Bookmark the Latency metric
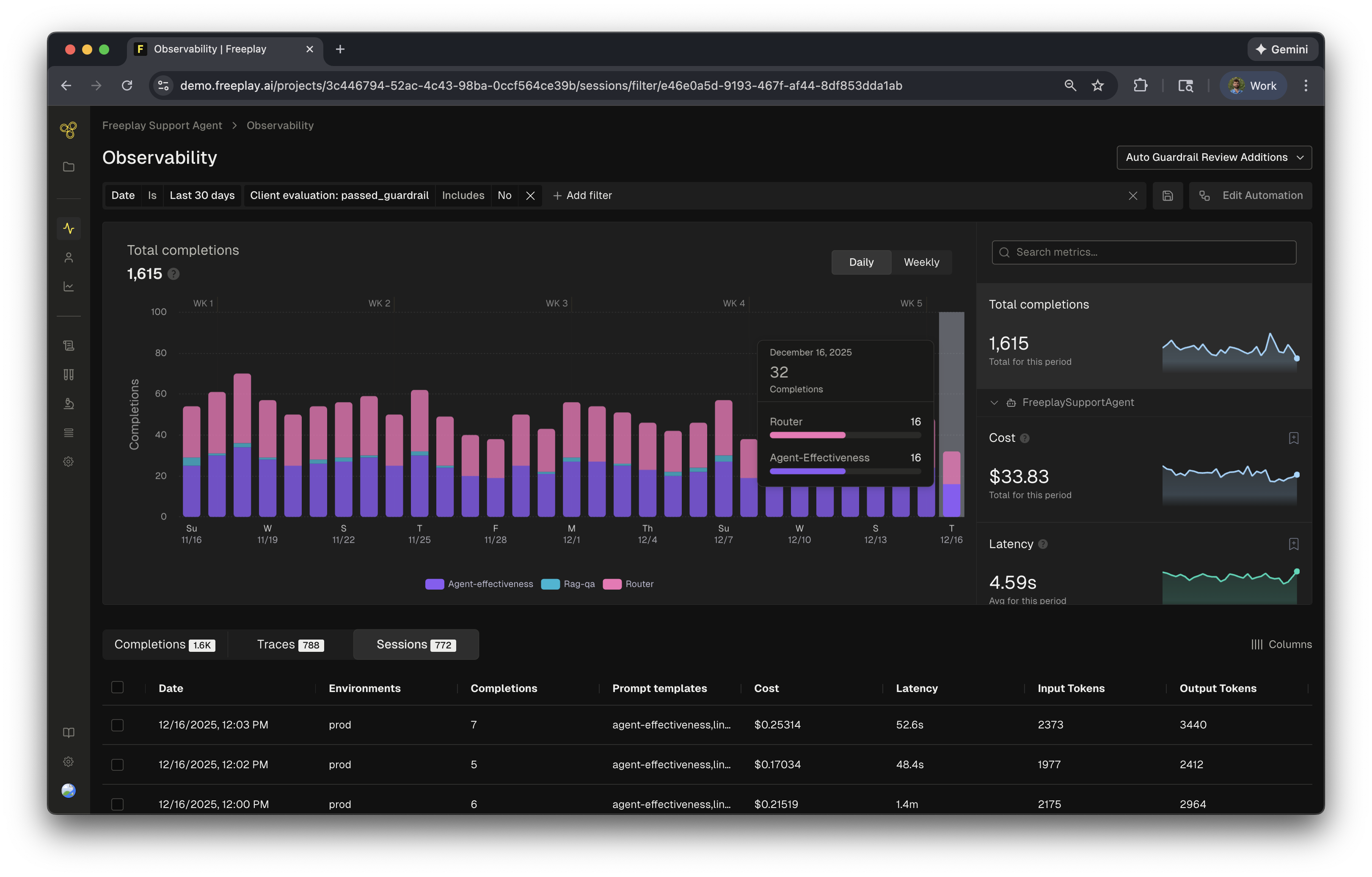 pyautogui.click(x=1293, y=543)
